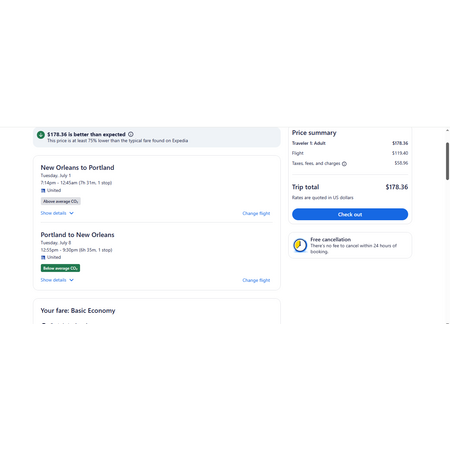The width and height of the screenshot is (450, 450).
Task: Click the blue Check out button
Action: tap(350, 214)
